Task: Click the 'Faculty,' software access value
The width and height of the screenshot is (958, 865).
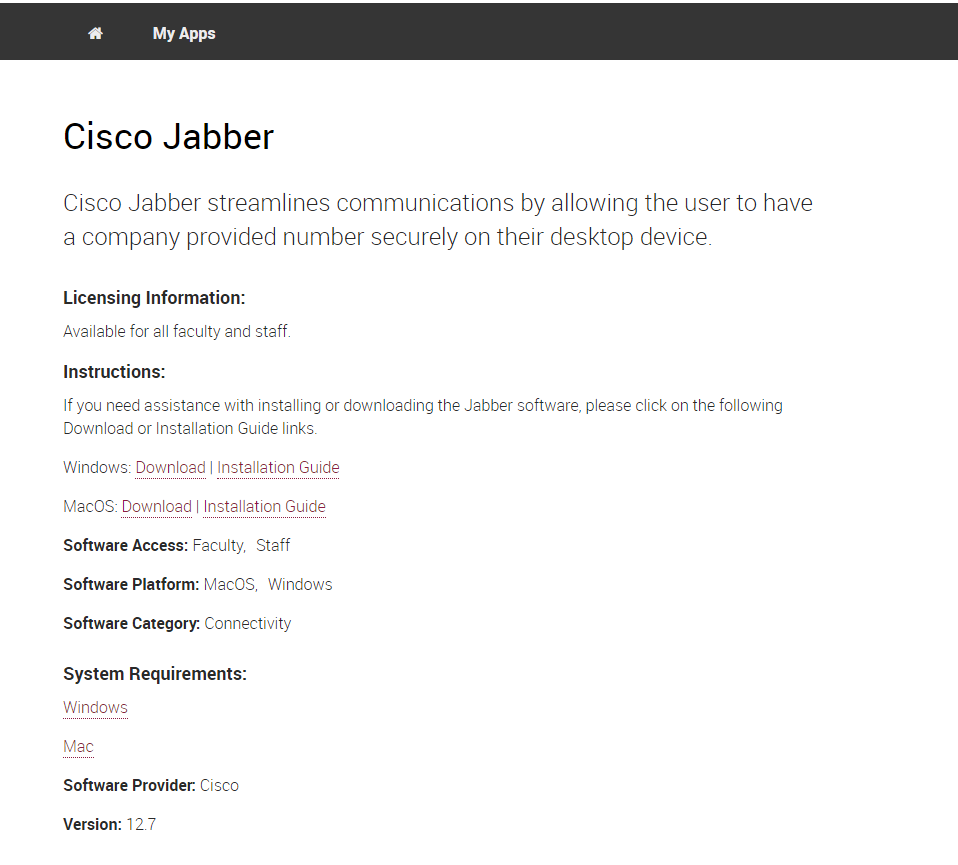Action: coord(219,546)
